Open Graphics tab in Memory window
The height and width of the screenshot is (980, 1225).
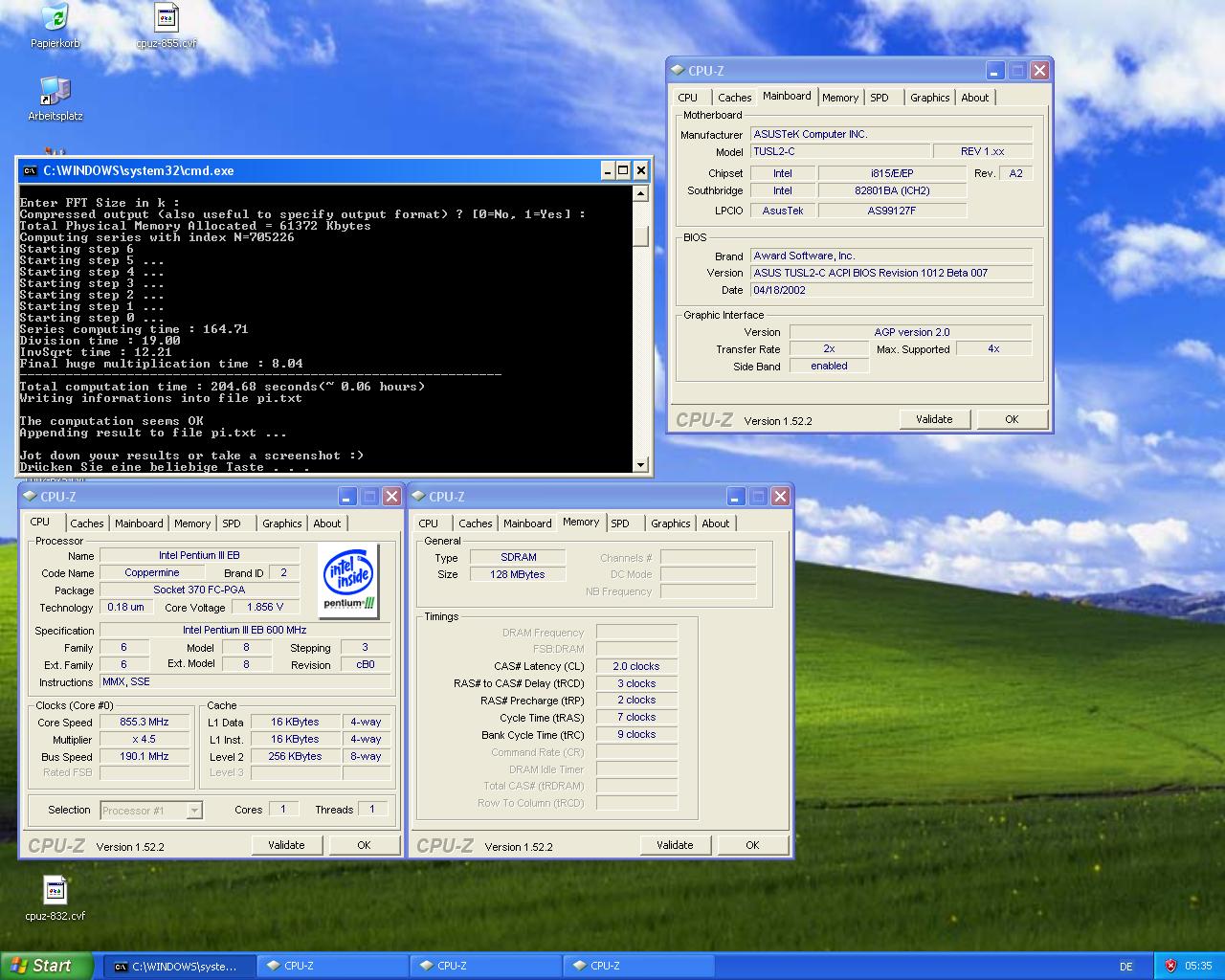pos(671,523)
